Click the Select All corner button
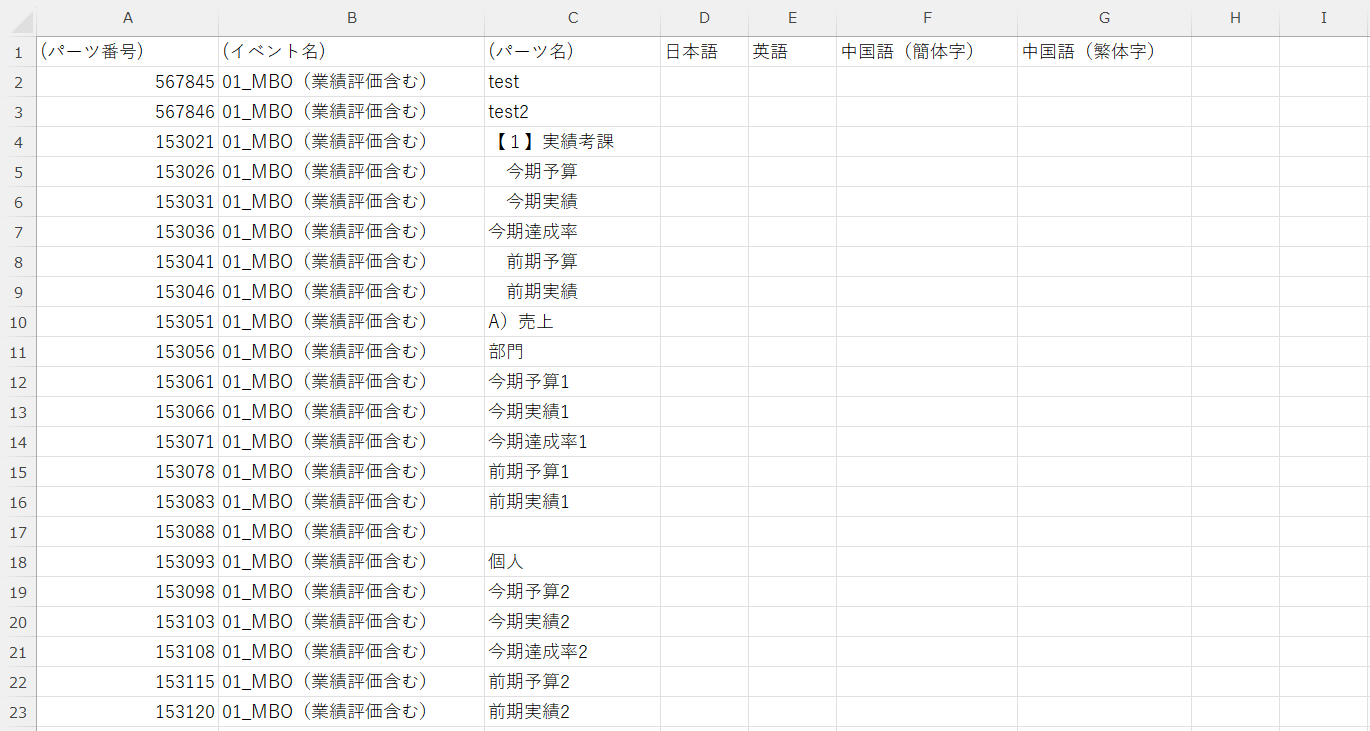1370x731 pixels. pos(17,17)
